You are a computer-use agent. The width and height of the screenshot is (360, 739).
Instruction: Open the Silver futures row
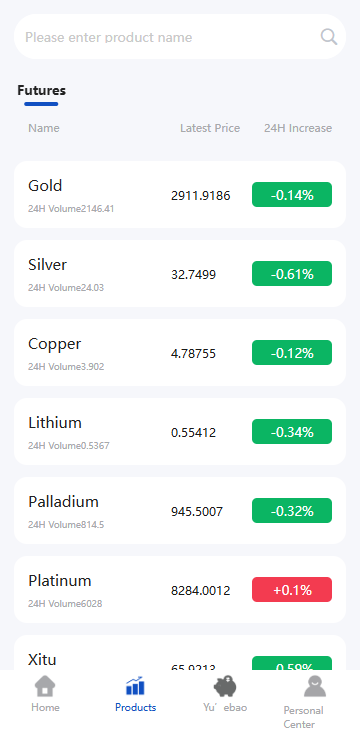[180, 274]
